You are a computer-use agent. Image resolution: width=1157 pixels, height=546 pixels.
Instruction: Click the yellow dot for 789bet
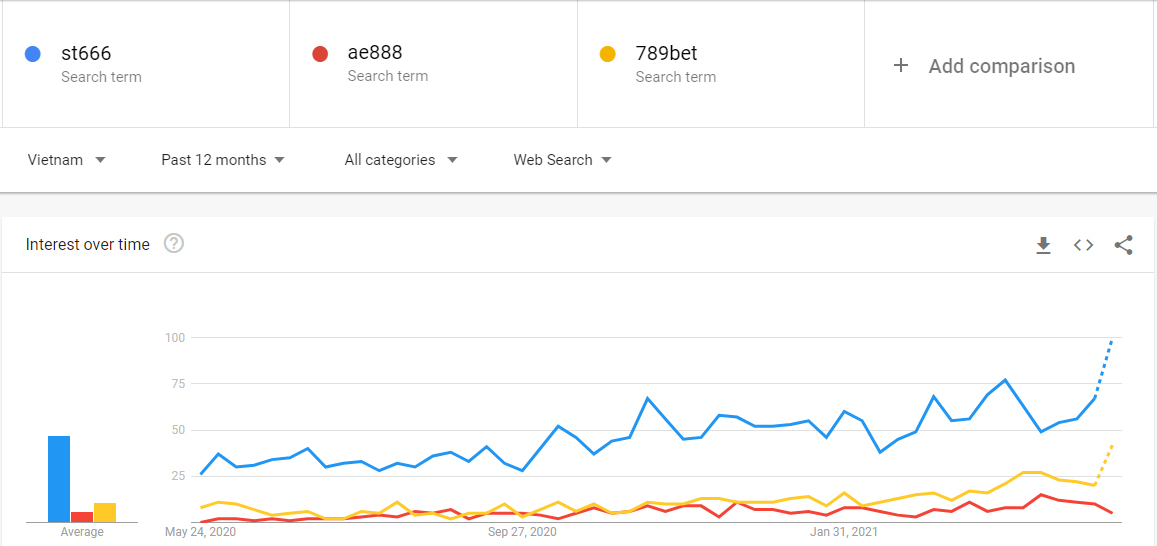point(607,54)
